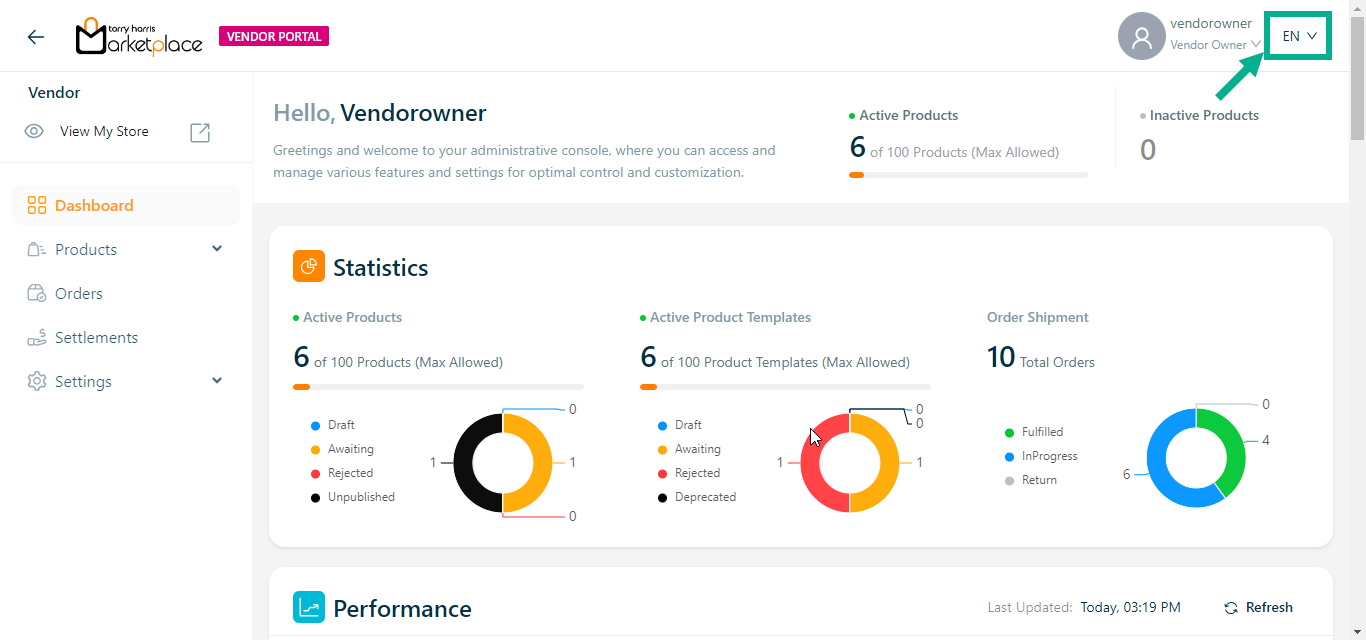Click the user avatar icon
Image resolution: width=1366 pixels, height=640 pixels.
1141,37
